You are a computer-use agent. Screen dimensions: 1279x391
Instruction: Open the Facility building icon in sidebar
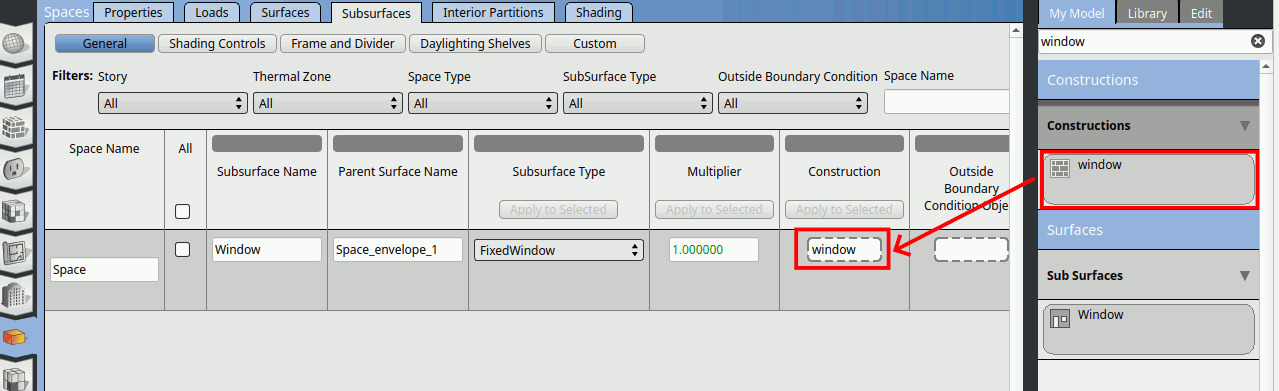click(15, 295)
